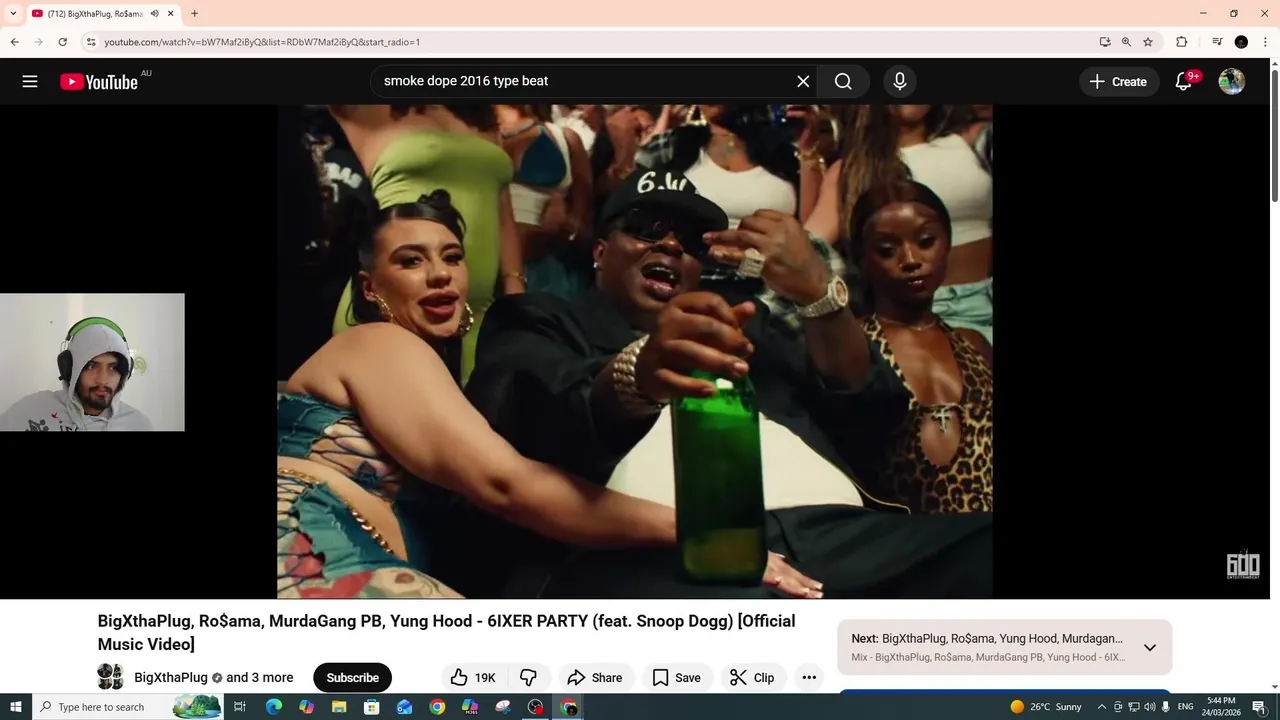Start voice search with the microphone
Screen dimensions: 1280x720
[x=900, y=81]
